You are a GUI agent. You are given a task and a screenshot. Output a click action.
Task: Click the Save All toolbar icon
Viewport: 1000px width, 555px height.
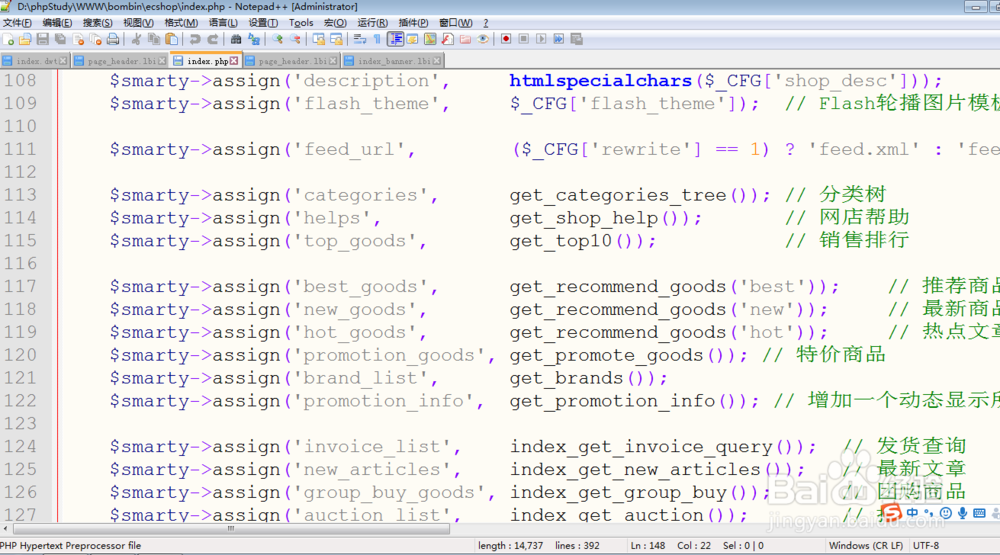click(61, 39)
